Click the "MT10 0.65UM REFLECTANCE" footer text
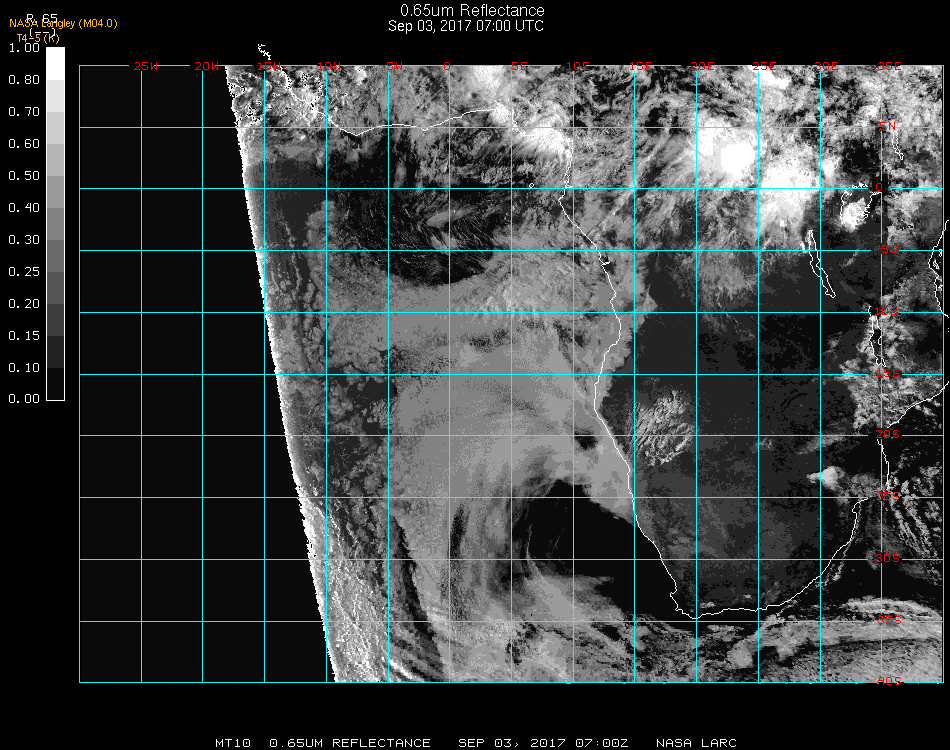Screen dimensions: 950x750 (x=323, y=743)
